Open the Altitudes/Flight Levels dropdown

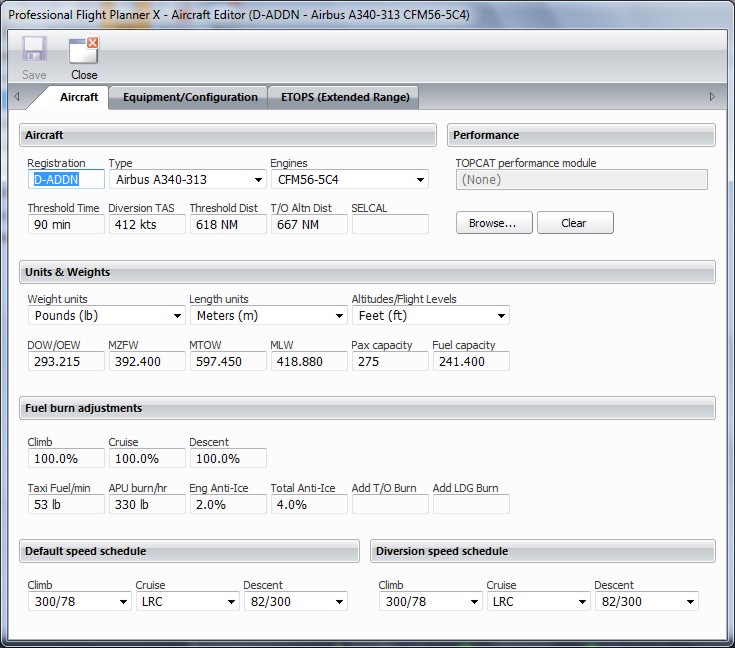[431, 316]
